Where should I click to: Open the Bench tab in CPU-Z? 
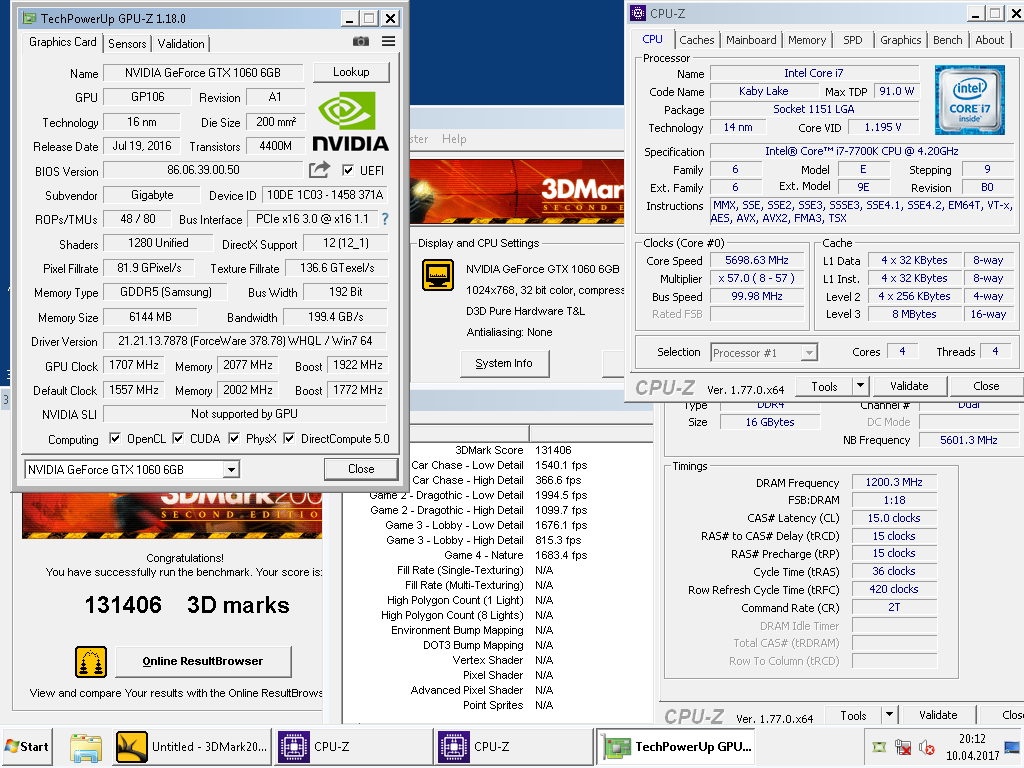948,40
